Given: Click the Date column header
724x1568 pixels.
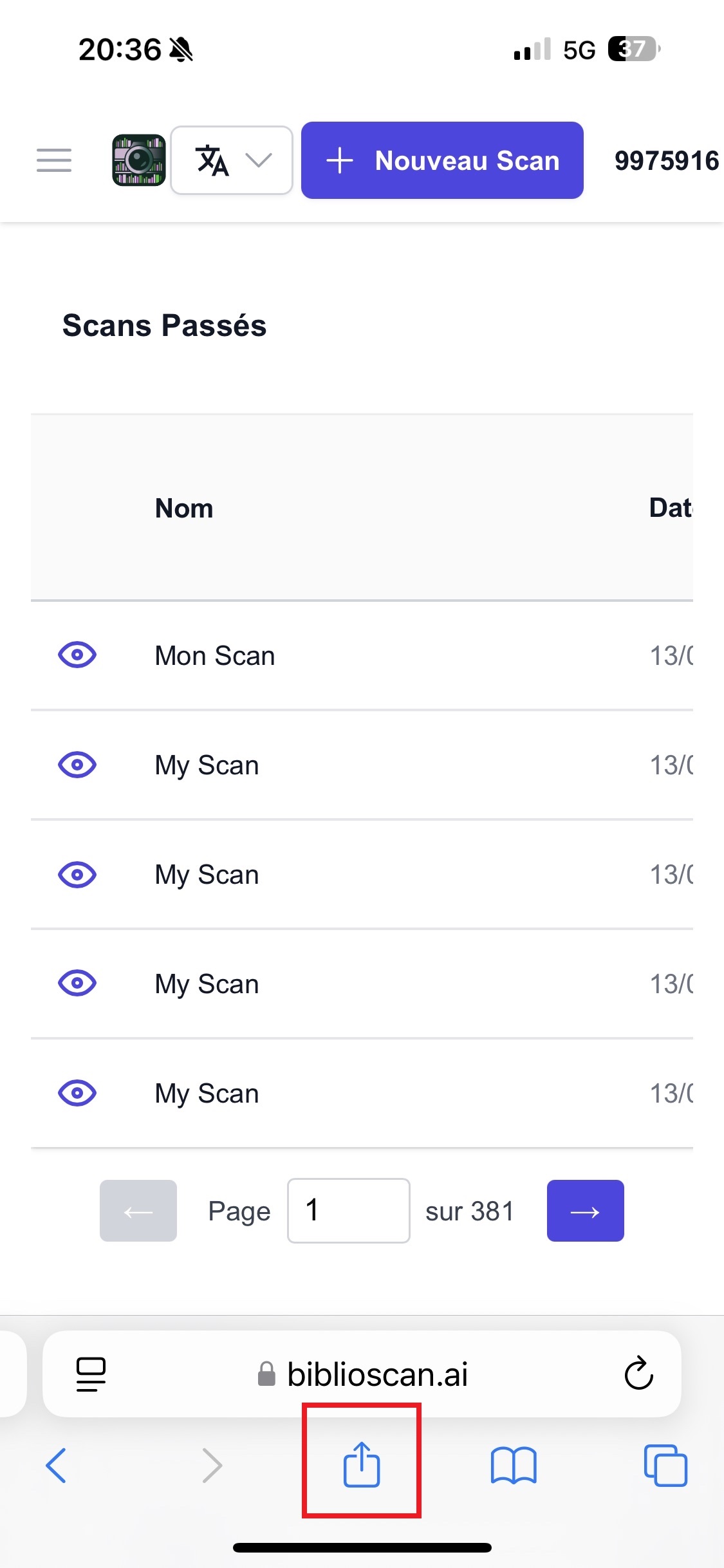Looking at the screenshot, I should point(671,509).
